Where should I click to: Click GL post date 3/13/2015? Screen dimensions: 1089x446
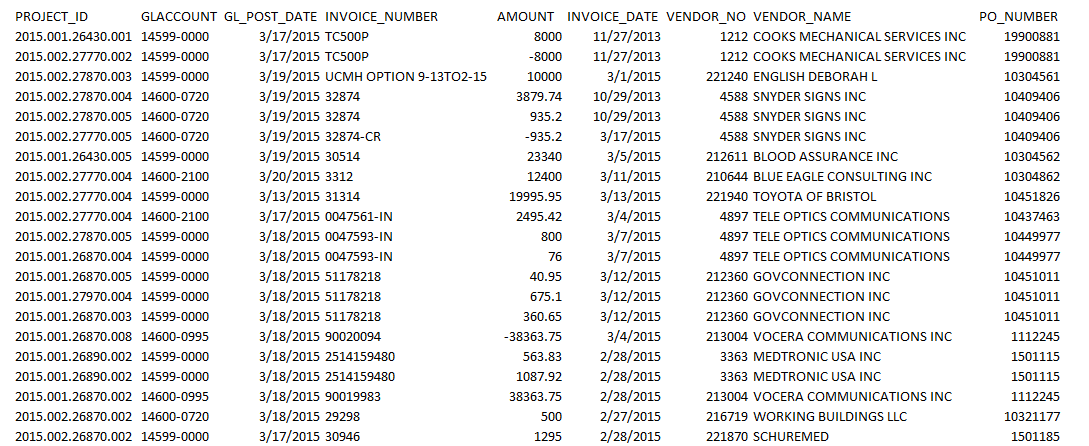[288, 197]
